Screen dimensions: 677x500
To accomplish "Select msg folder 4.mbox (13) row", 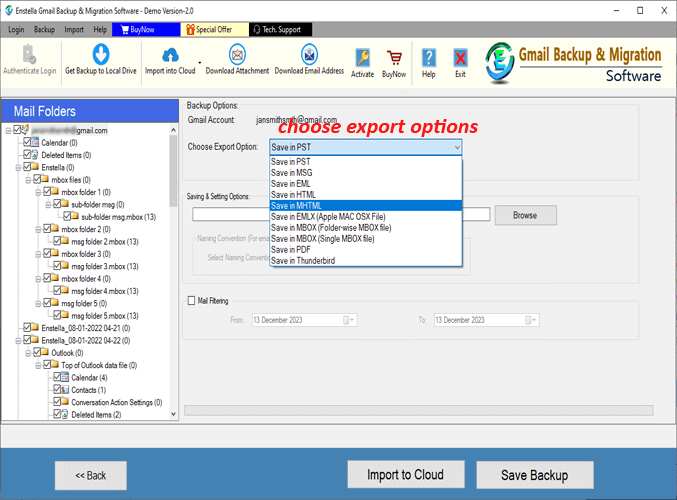I will pyautogui.click(x=104, y=291).
